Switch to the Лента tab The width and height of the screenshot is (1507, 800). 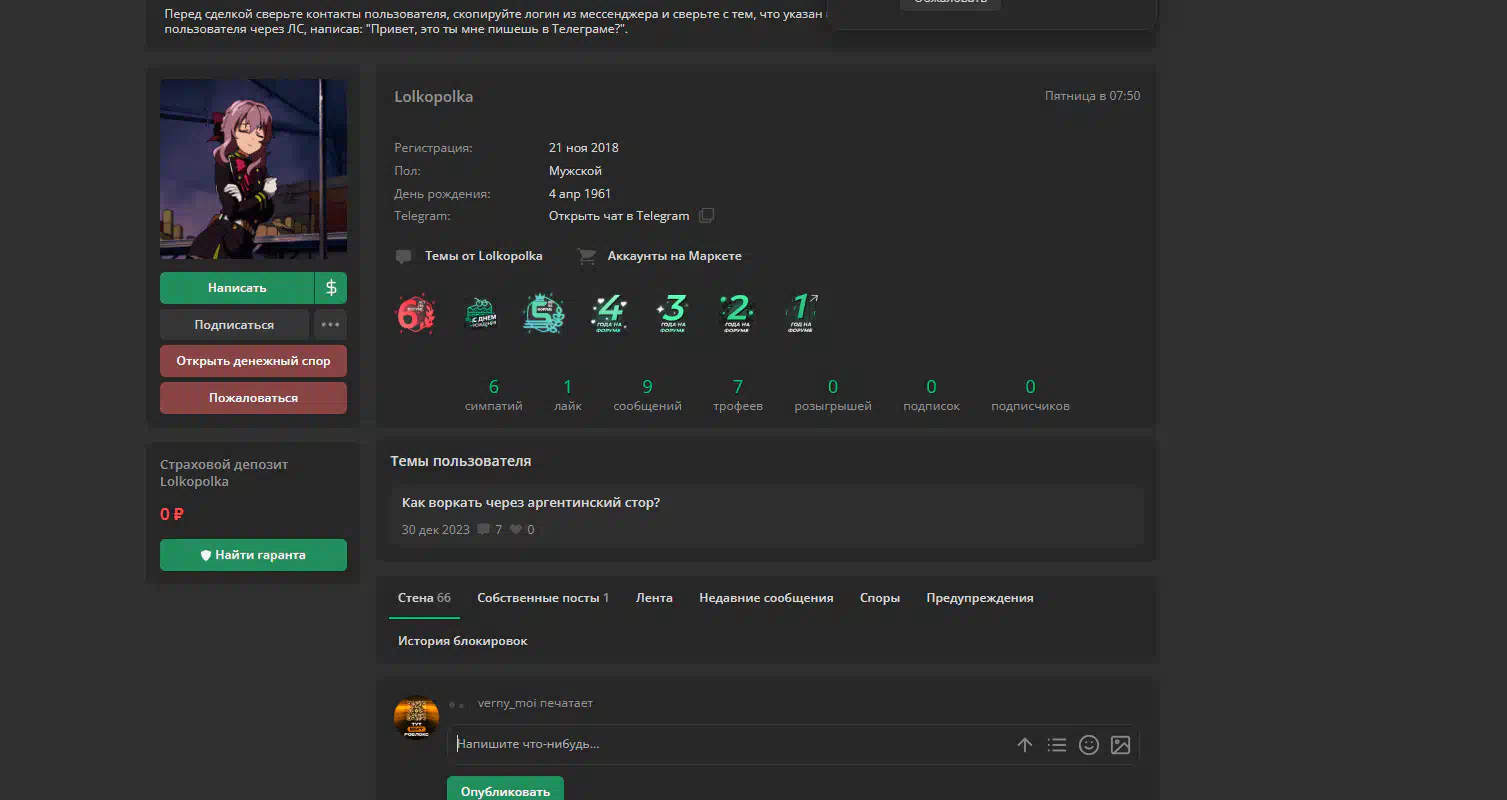654,598
